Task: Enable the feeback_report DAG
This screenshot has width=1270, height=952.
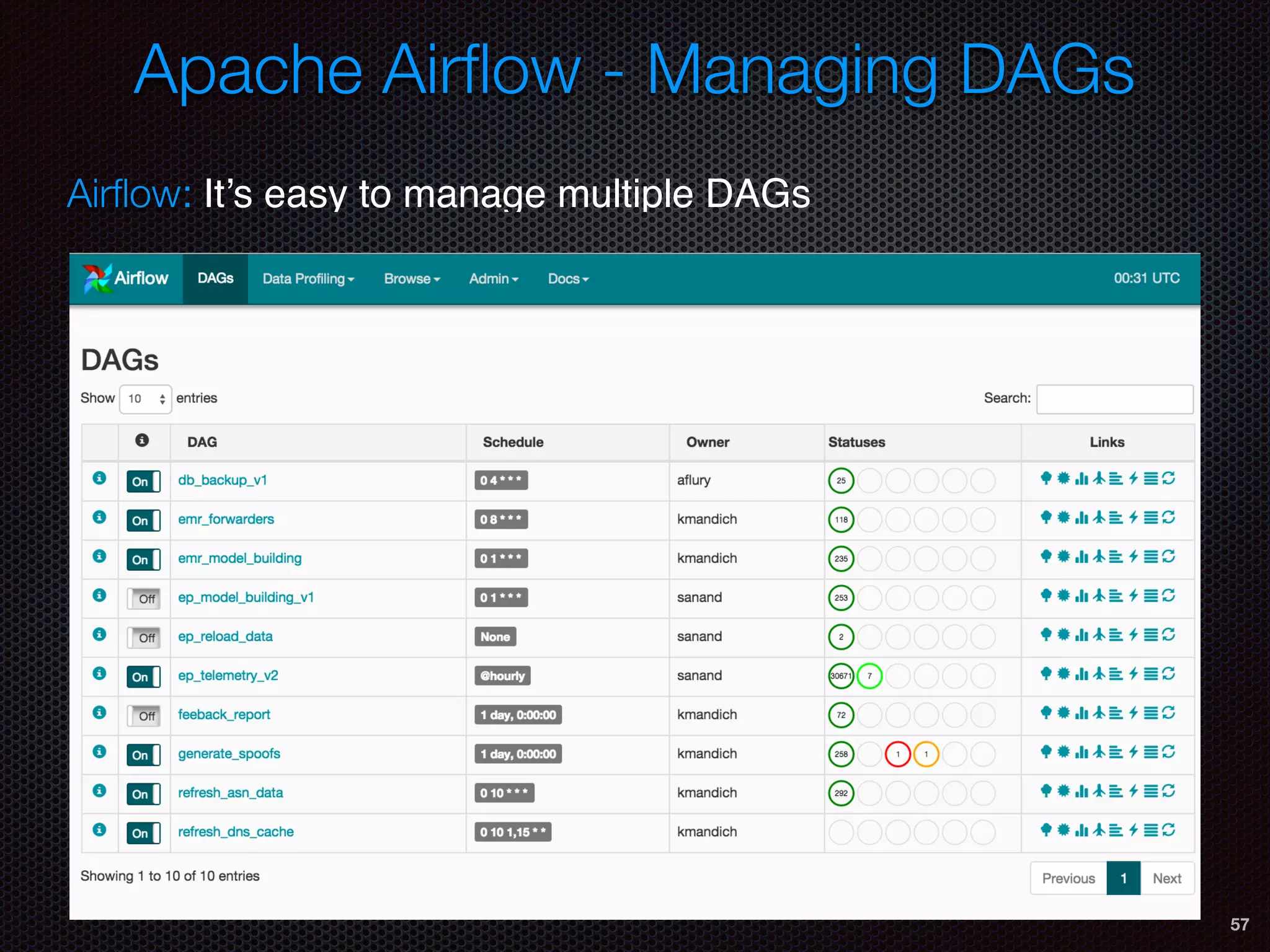Action: (x=144, y=716)
